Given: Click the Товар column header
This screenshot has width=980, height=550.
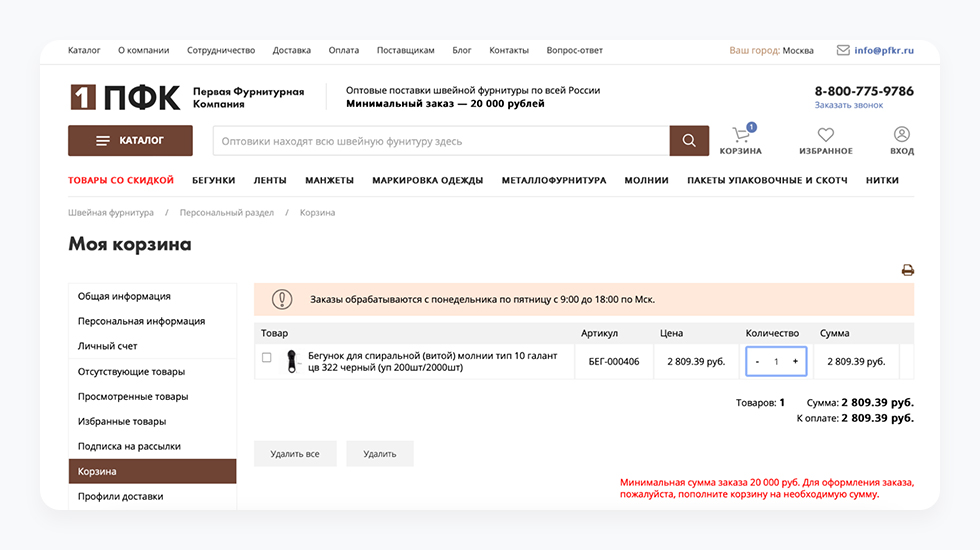Looking at the screenshot, I should coord(274,333).
